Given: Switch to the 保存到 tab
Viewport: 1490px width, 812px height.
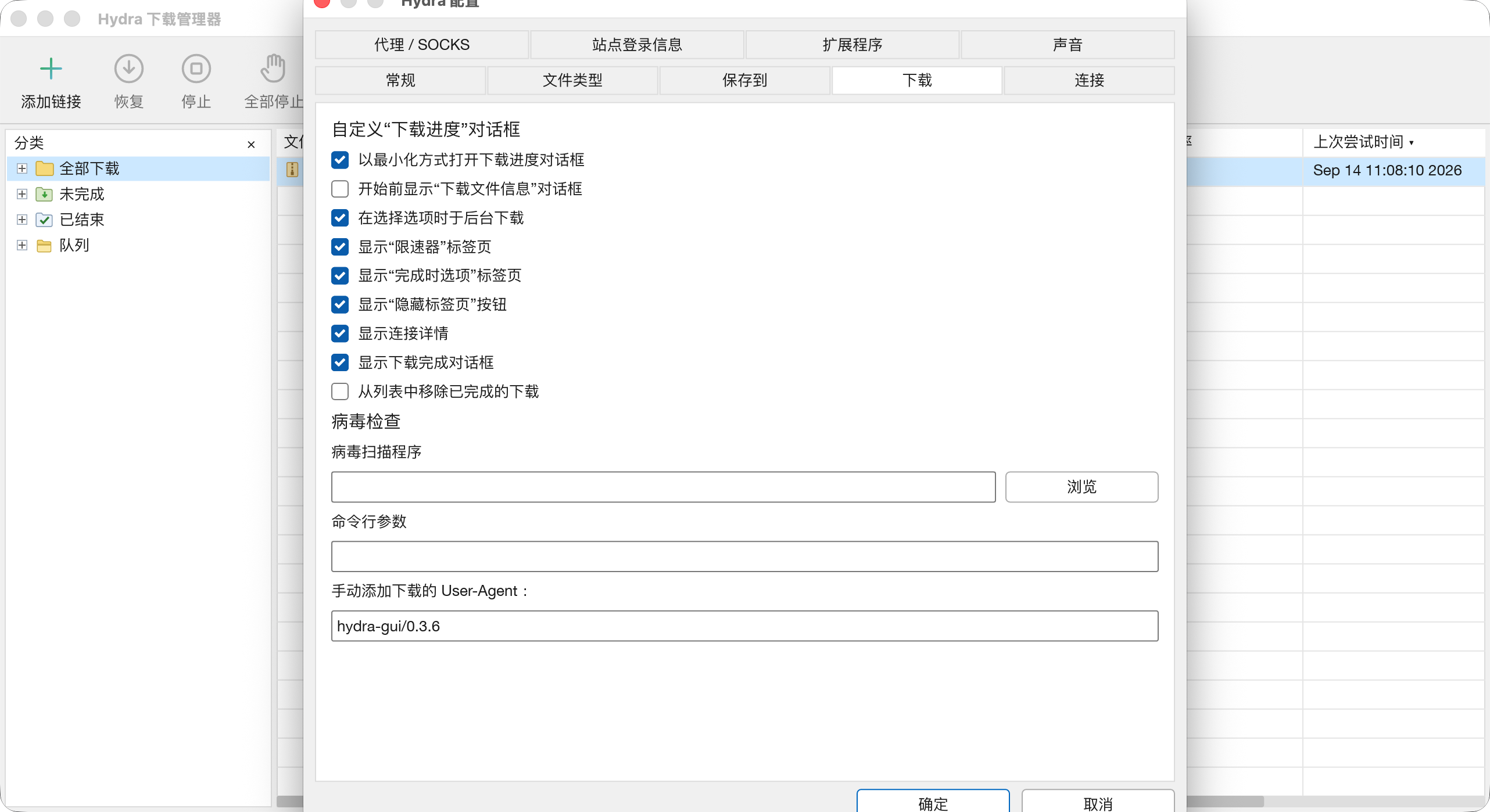Looking at the screenshot, I should [744, 80].
